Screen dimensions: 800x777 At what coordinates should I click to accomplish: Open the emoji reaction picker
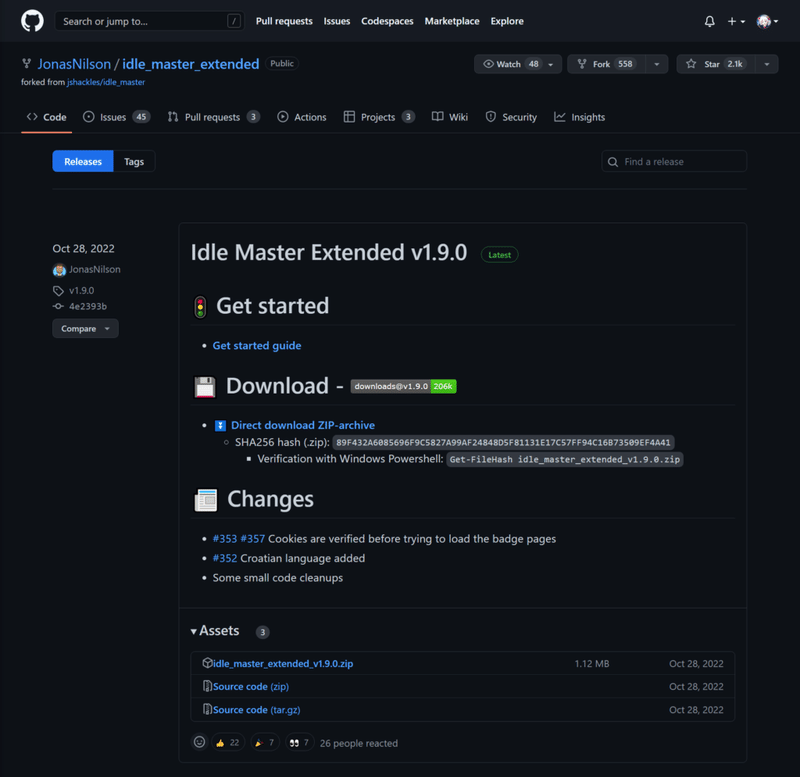pos(199,742)
